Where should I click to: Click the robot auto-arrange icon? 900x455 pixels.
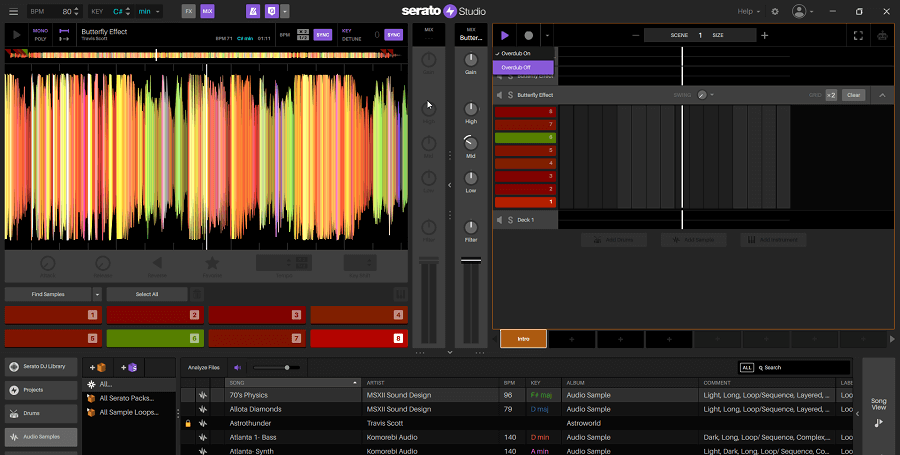882,36
